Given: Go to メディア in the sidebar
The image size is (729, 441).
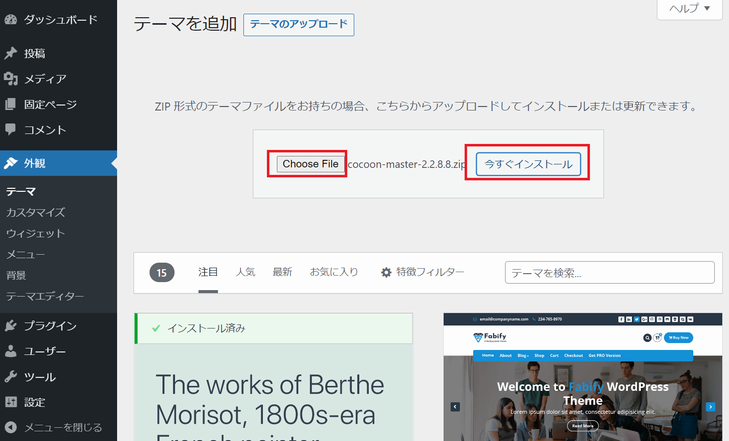Looking at the screenshot, I should pyautogui.click(x=59, y=79).
